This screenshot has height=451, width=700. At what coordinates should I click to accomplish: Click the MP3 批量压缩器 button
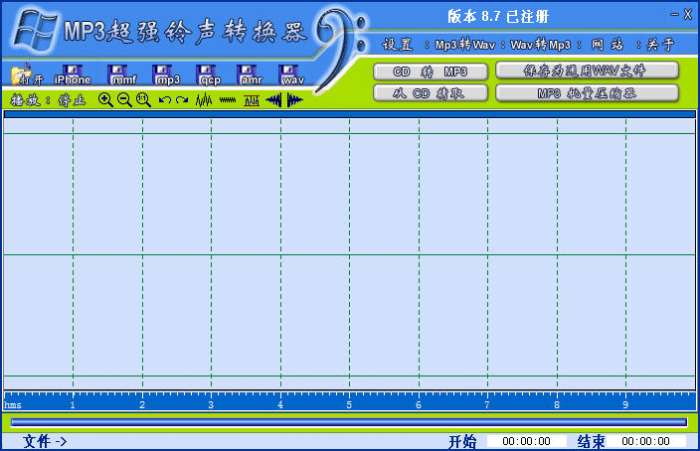tap(587, 93)
